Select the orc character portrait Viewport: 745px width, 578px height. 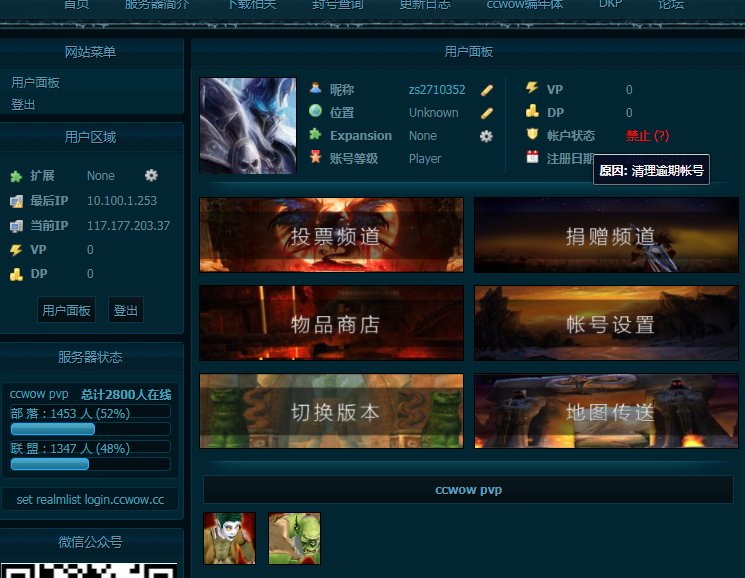295,539
